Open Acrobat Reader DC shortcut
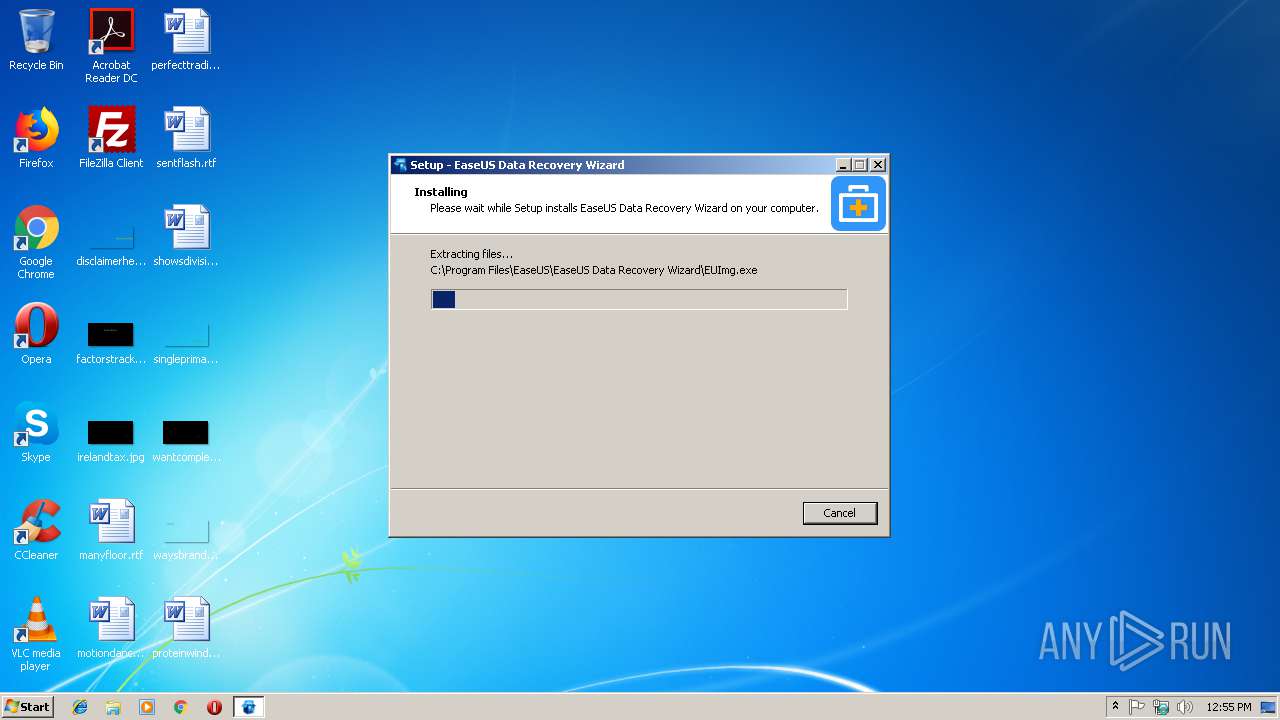Screen dimensions: 1280x720 [x=111, y=46]
